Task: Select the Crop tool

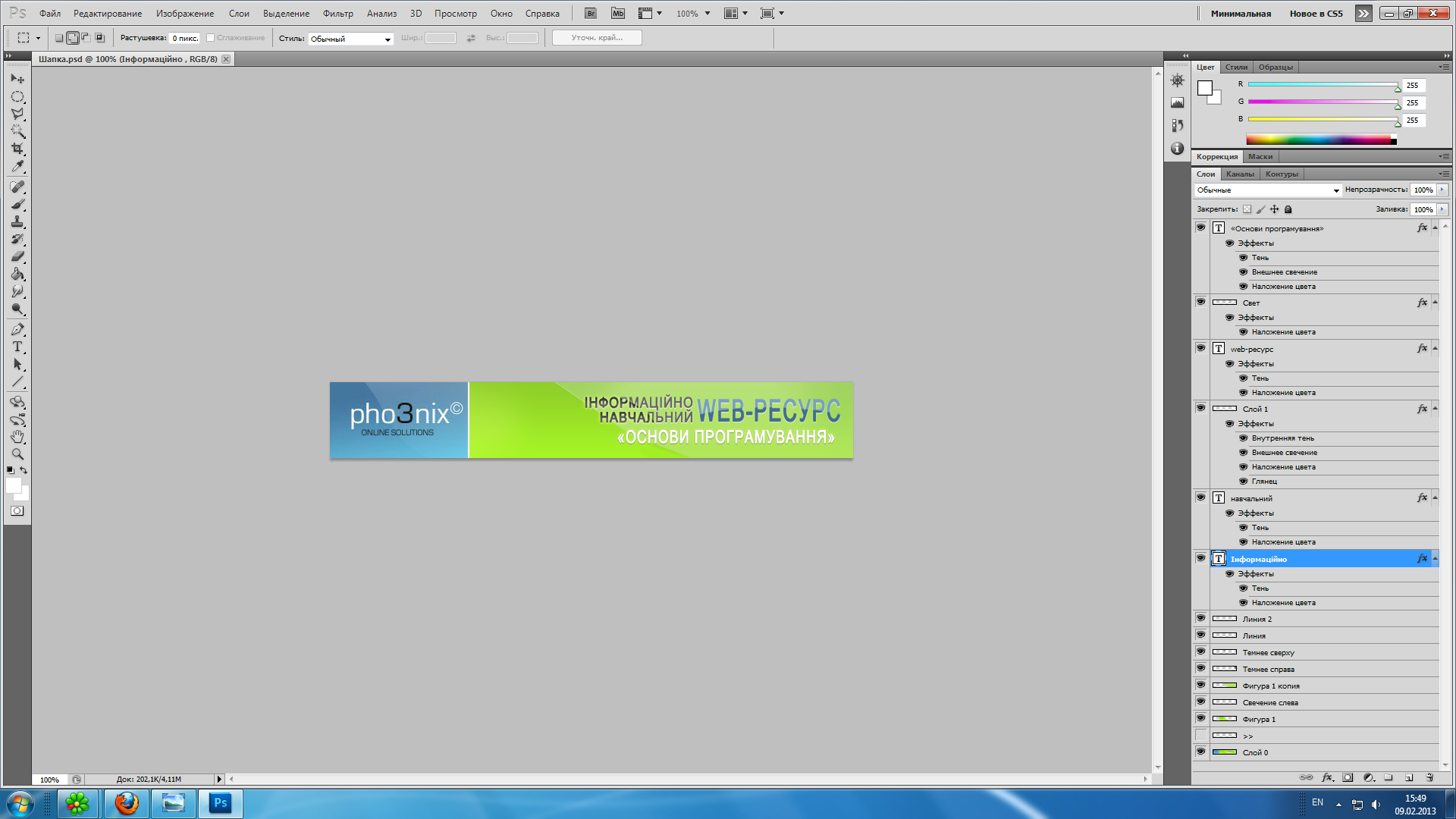Action: click(17, 149)
